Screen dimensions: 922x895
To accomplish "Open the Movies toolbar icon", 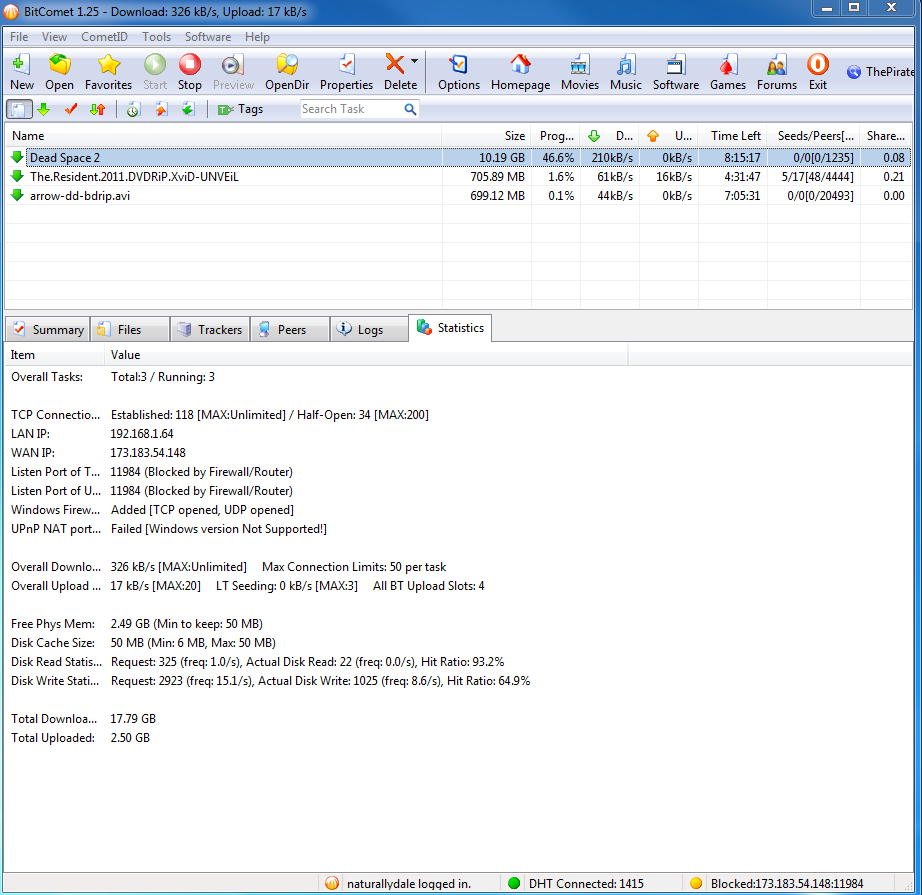I will coord(580,65).
